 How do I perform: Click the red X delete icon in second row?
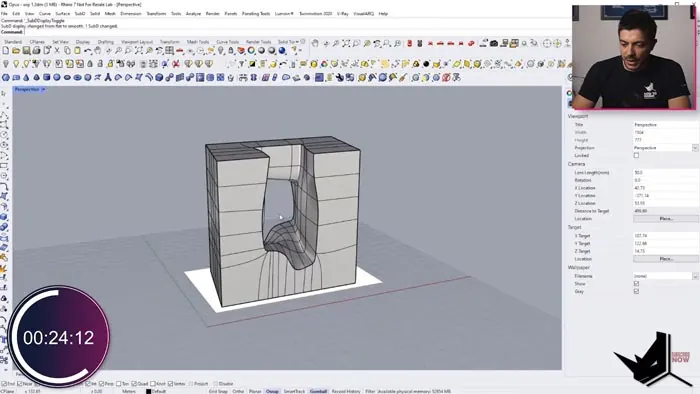coord(175,64)
